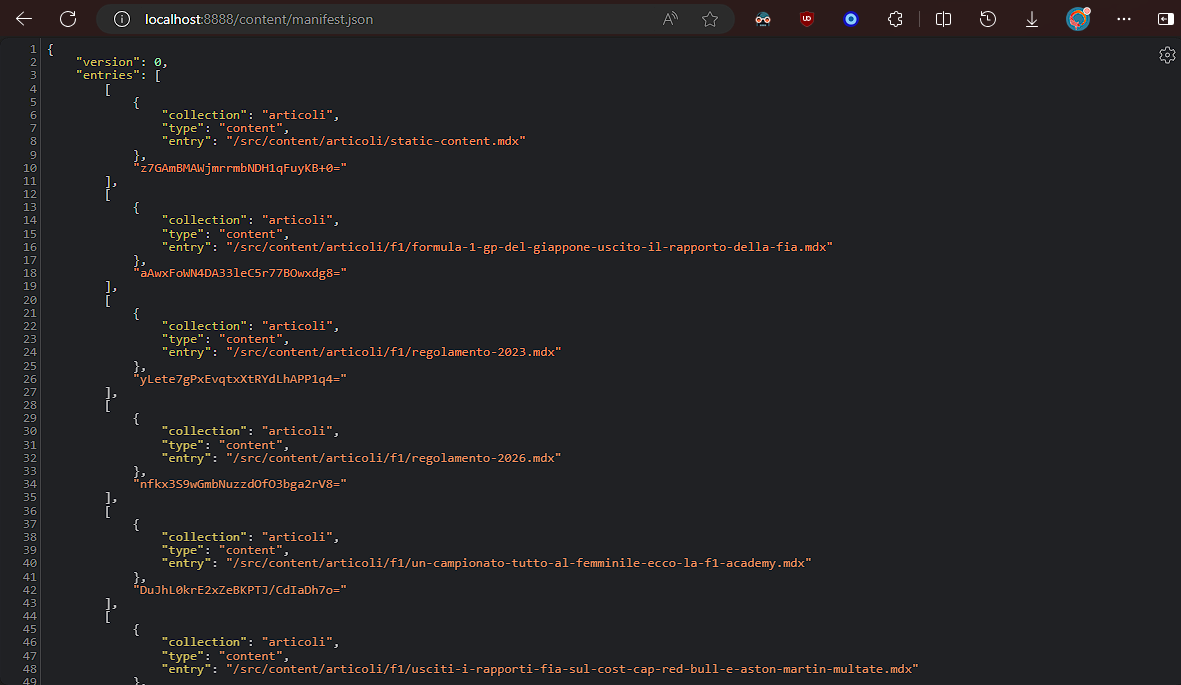Viewport: 1181px width, 685px height.
Task: Open the glasses-face extension icon
Action: [762, 19]
